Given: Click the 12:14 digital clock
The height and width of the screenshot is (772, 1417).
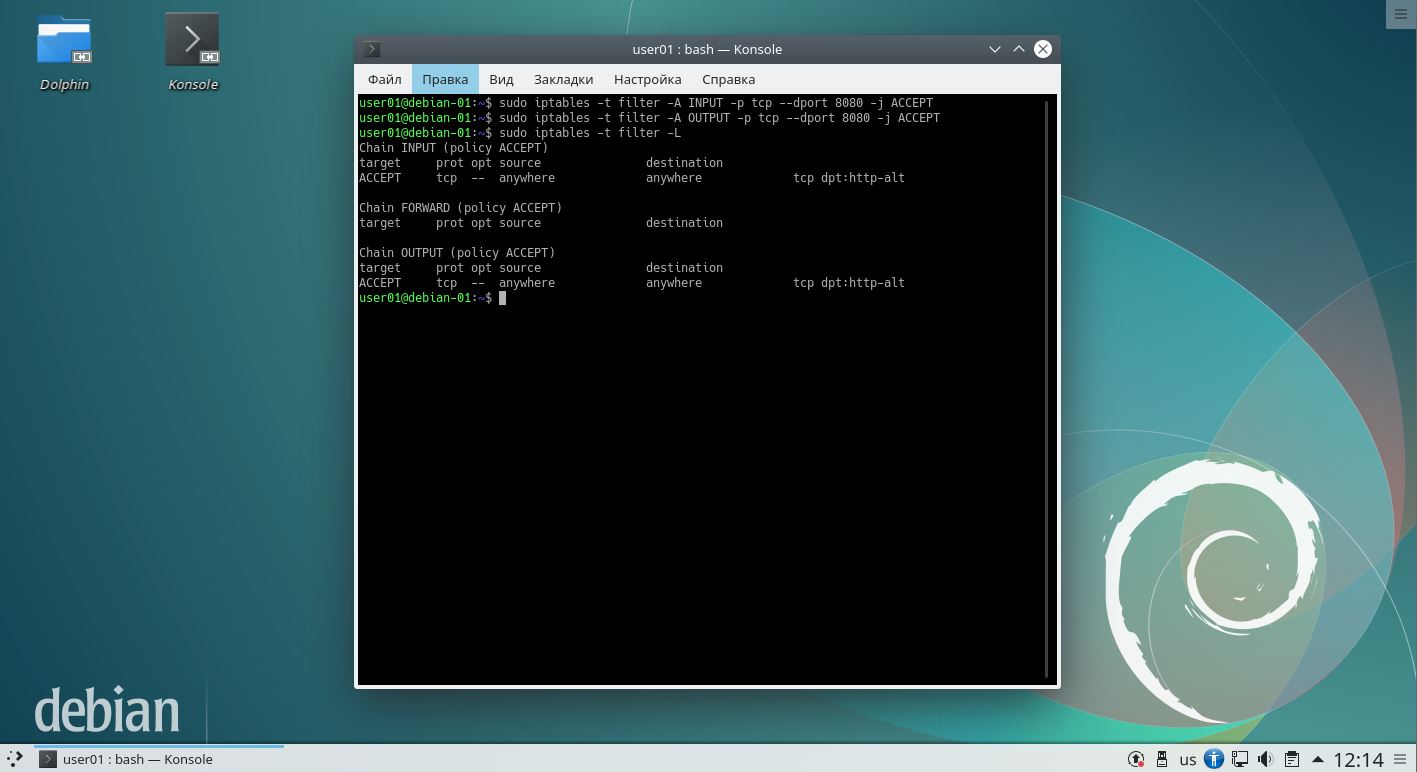Looking at the screenshot, I should (x=1358, y=759).
